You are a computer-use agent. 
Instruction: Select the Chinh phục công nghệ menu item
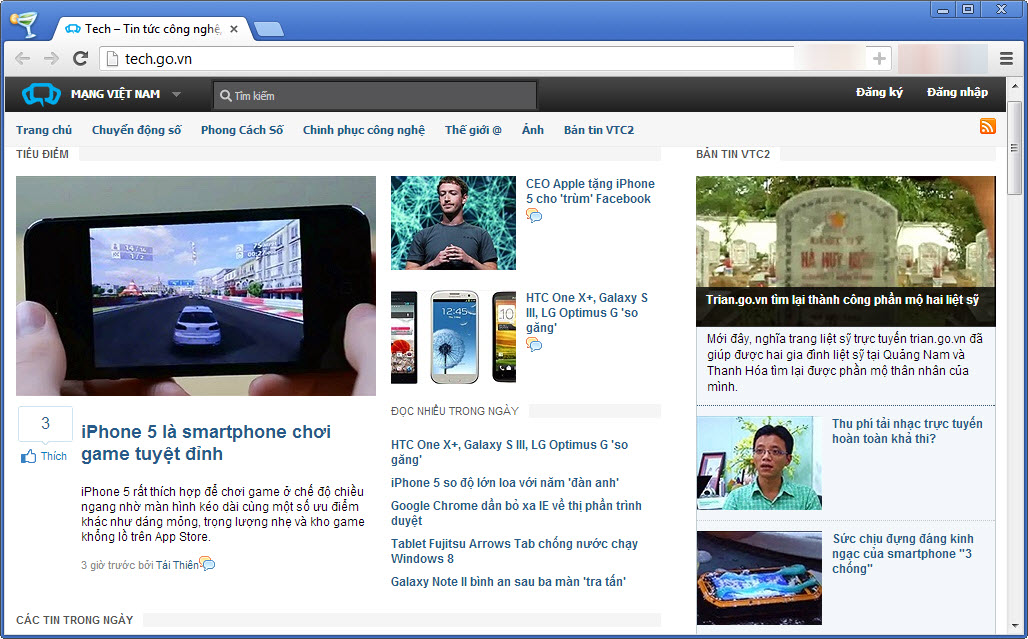point(364,130)
